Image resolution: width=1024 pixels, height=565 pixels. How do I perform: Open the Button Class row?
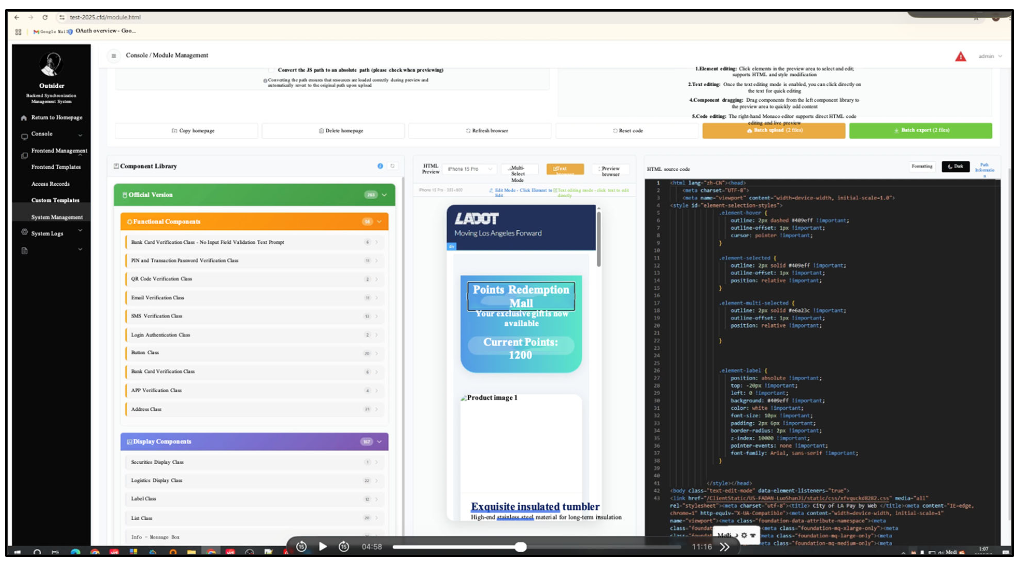pos(253,353)
